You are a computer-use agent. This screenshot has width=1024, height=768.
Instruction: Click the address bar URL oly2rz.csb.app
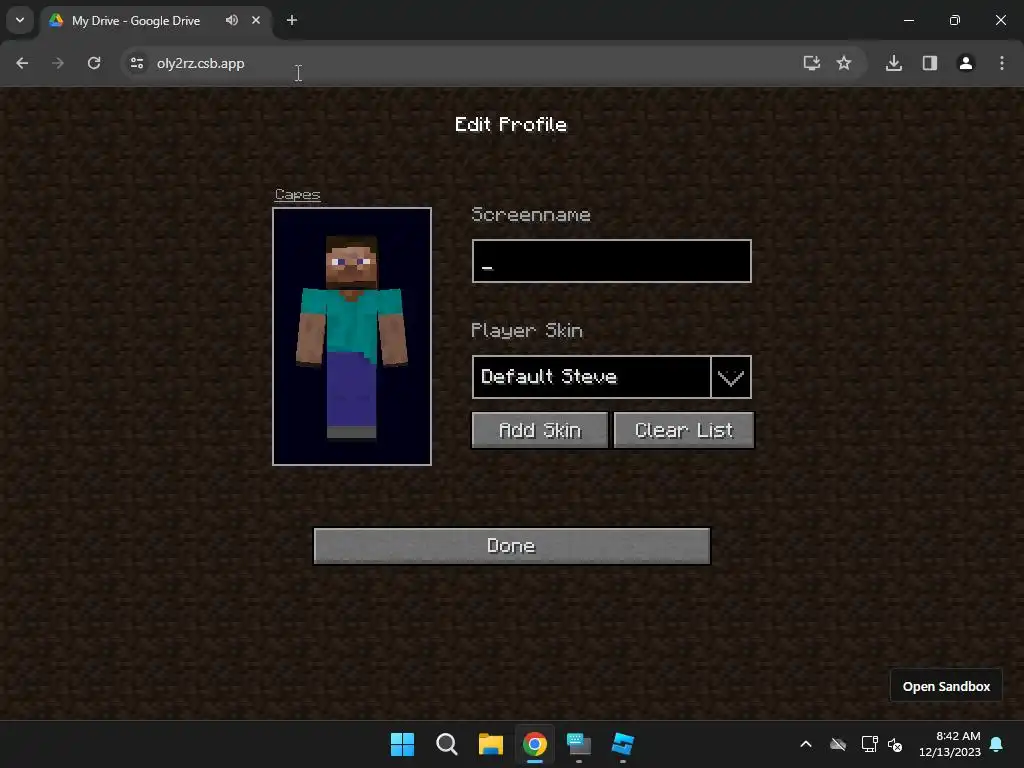(x=200, y=63)
